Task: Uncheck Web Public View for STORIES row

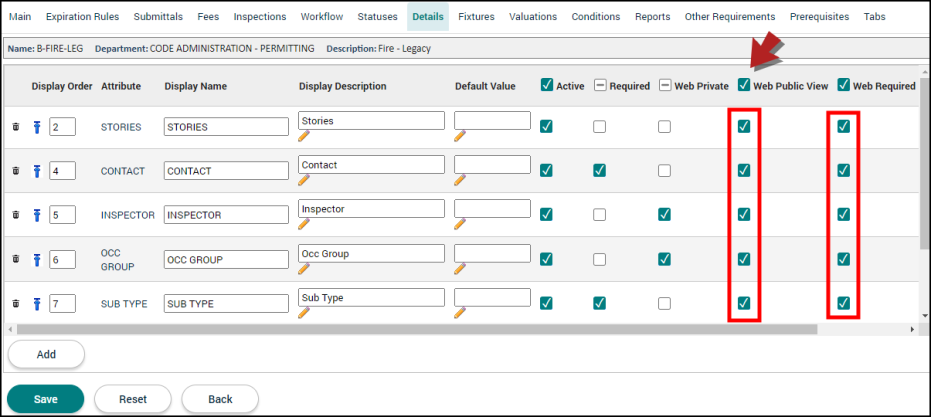Action: coord(744,126)
